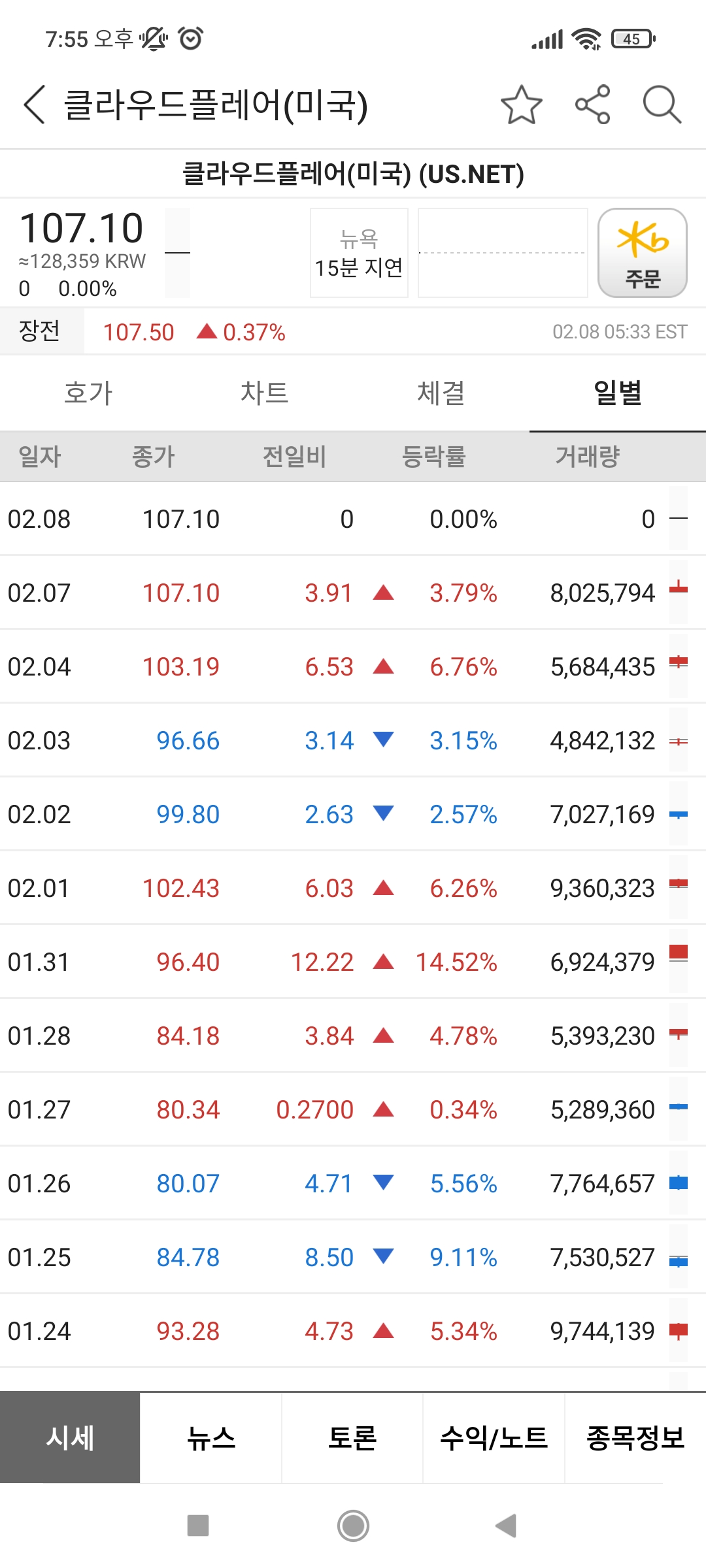Tap the candlestick icon for 01.26
The image size is (706, 1568).
[x=679, y=1183]
